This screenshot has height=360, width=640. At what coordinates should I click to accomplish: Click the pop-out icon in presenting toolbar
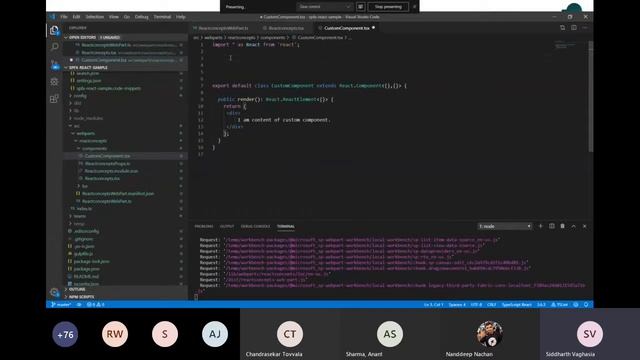tap(360, 7)
